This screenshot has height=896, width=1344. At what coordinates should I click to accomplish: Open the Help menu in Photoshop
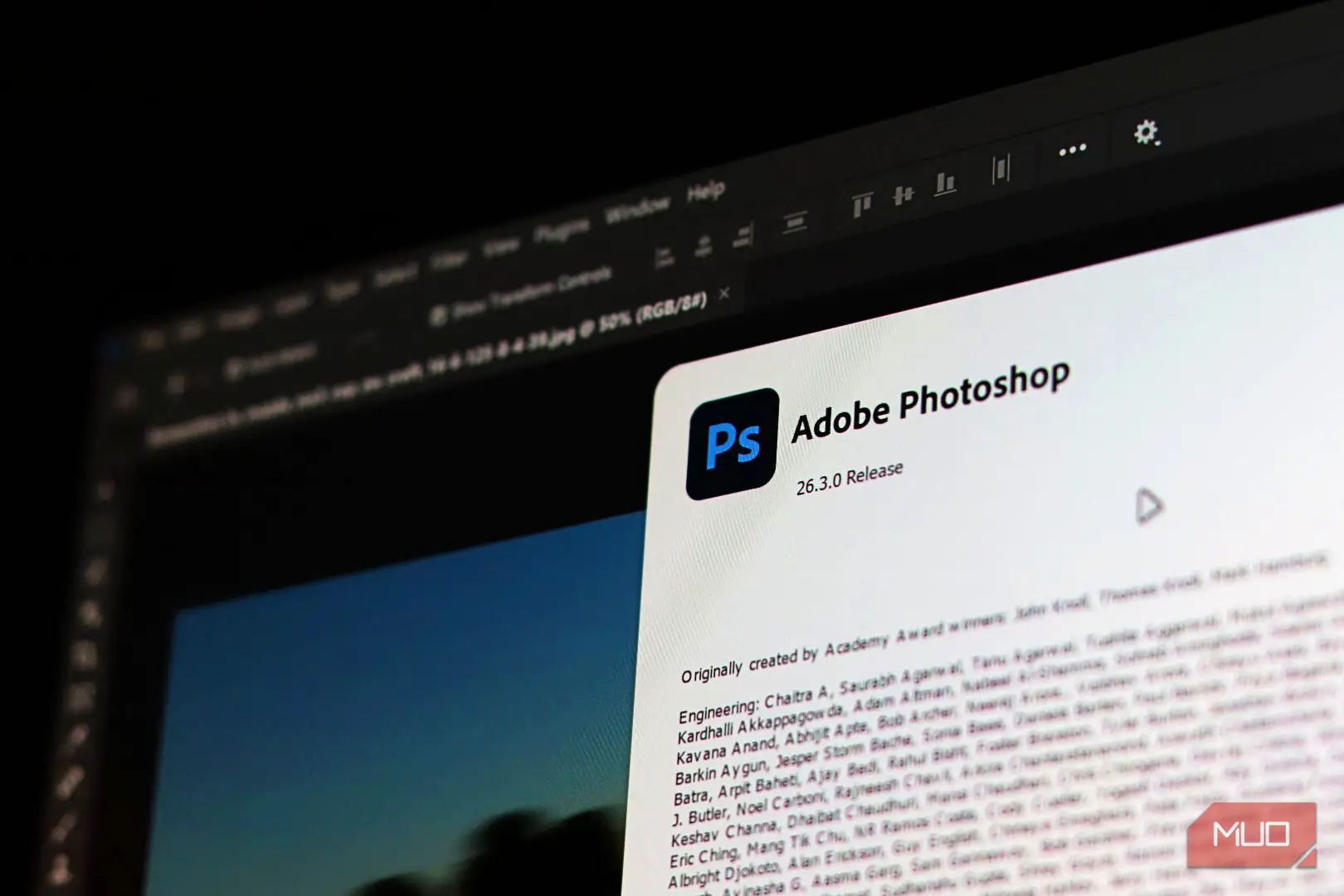coord(705,192)
